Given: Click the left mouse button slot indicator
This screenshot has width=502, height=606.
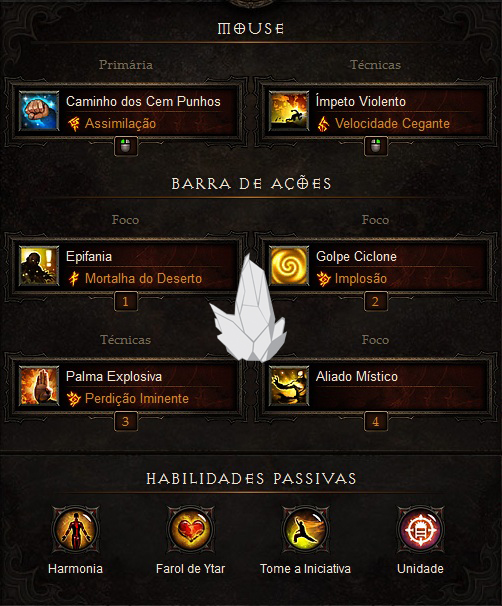Looking at the screenshot, I should click(x=126, y=146).
